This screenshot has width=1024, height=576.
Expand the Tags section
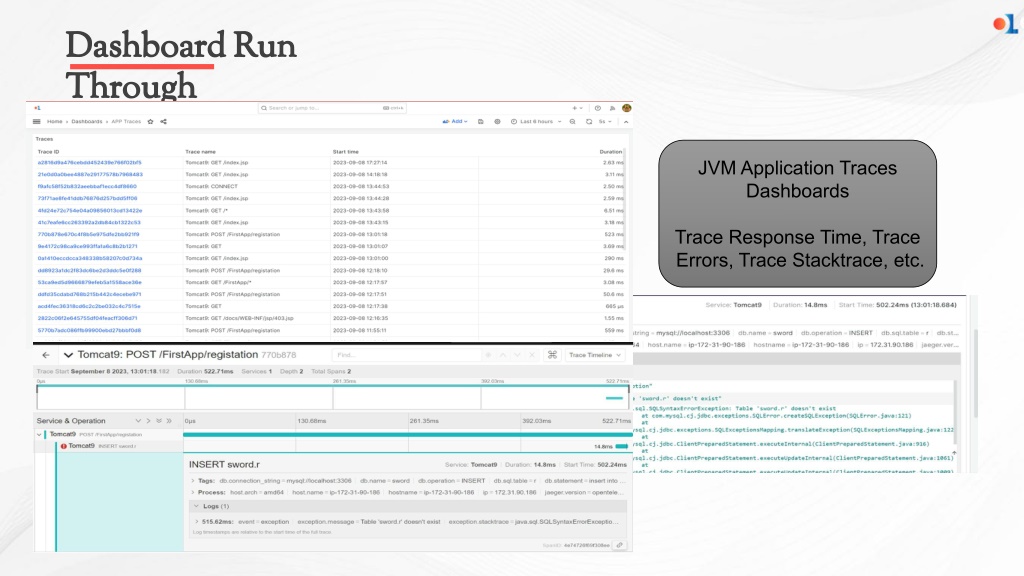(x=192, y=481)
